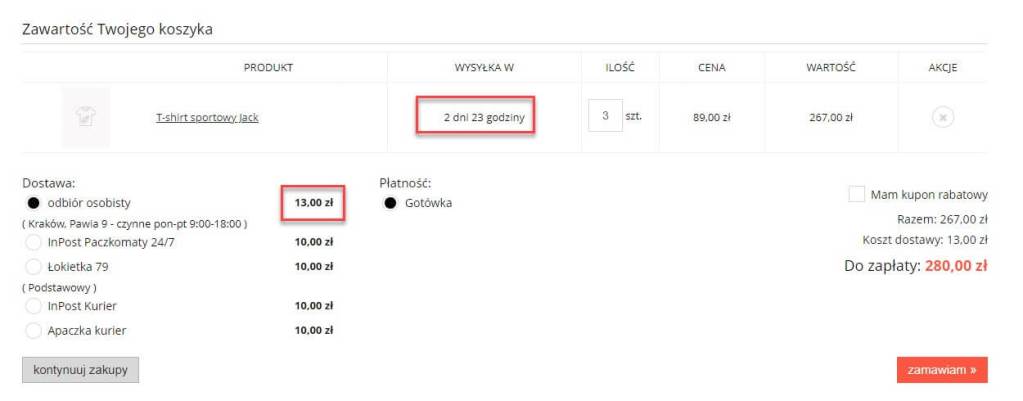
Task: Remove T-shirt sportowy Jack from cart
Action: 942,117
